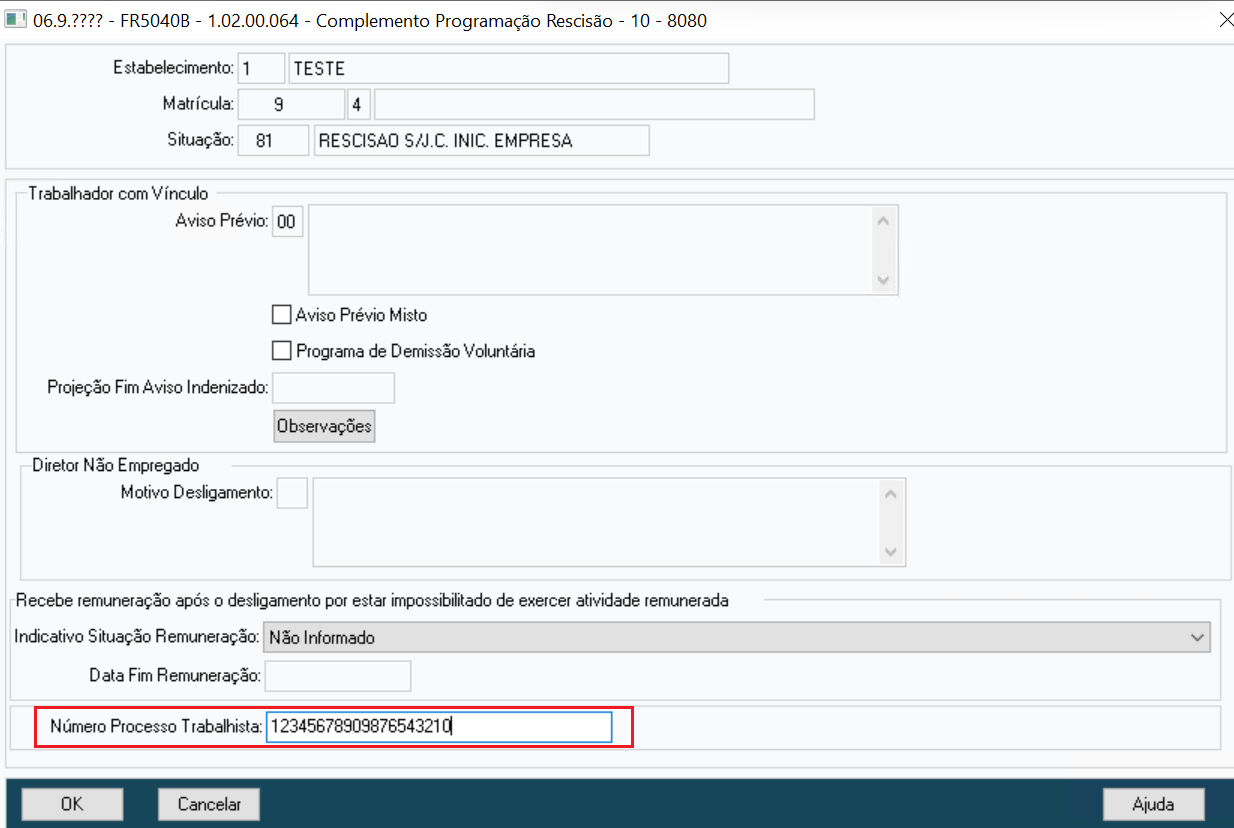Image resolution: width=1234 pixels, height=828 pixels.
Task: Click the Aviso Prévio code field
Action: point(287,222)
